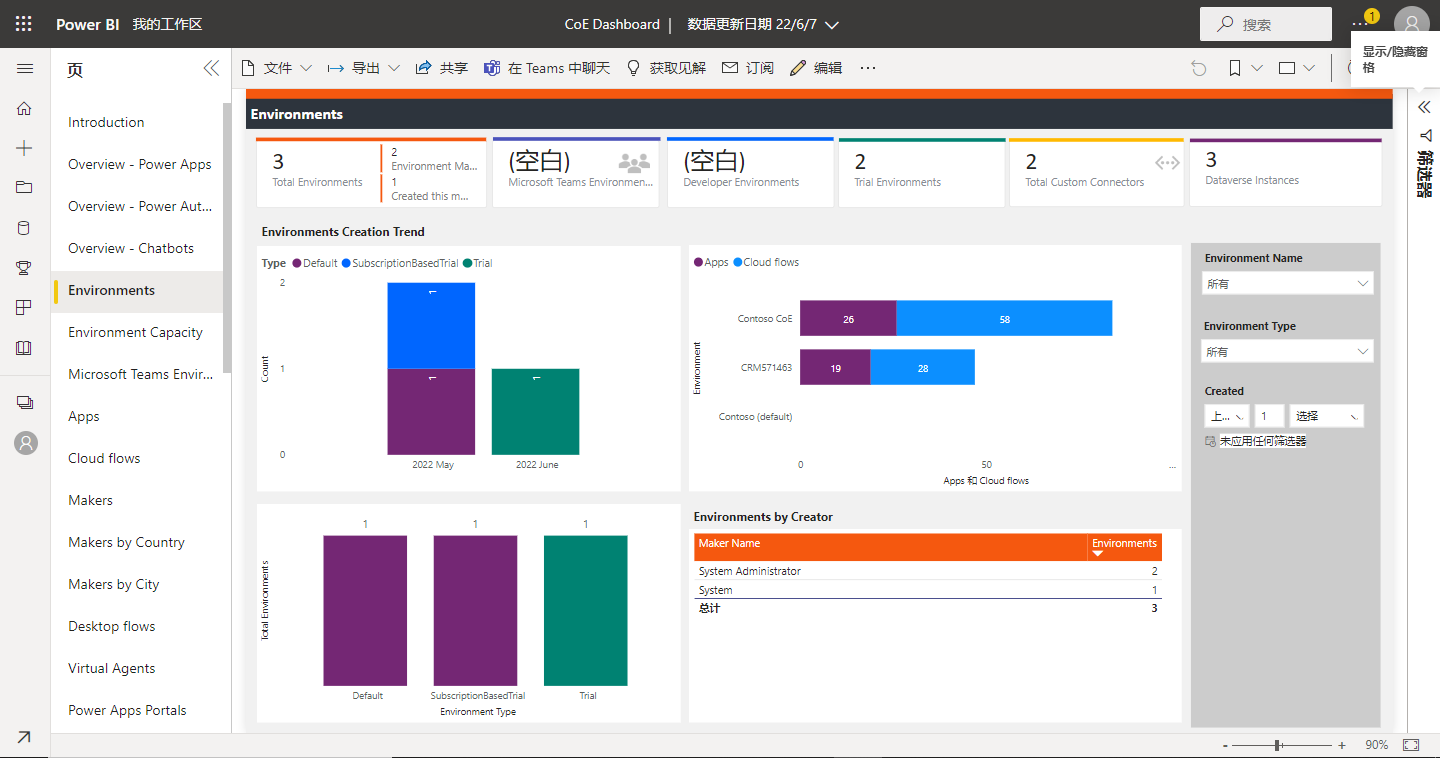Click 订阅 subscribe button

(x=748, y=68)
